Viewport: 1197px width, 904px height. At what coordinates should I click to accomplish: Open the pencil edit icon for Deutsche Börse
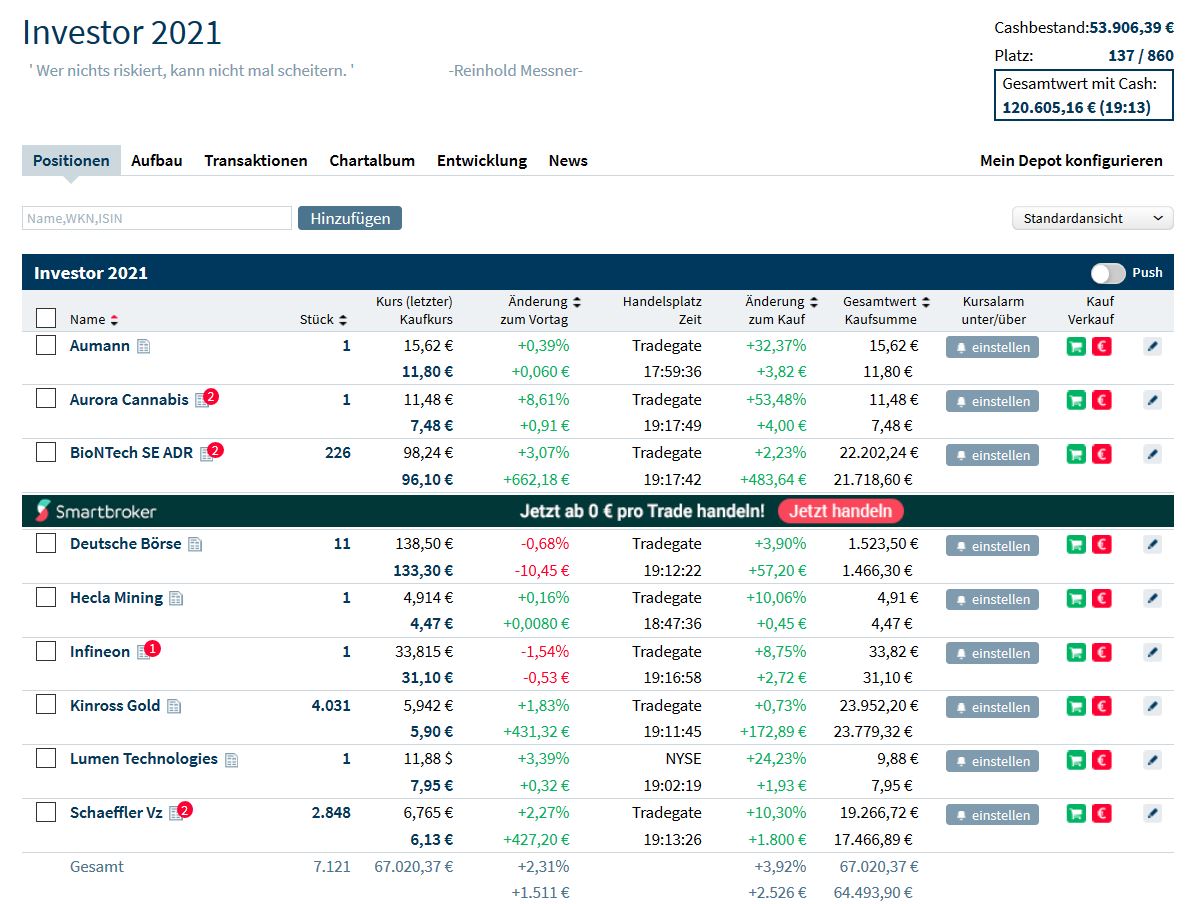1152,544
